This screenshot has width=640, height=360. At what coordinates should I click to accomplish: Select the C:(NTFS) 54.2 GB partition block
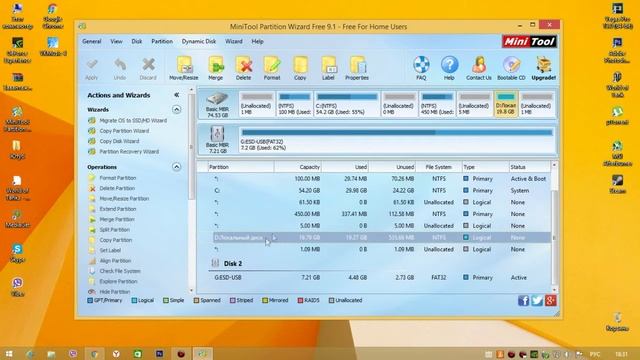pyautogui.click(x=347, y=104)
